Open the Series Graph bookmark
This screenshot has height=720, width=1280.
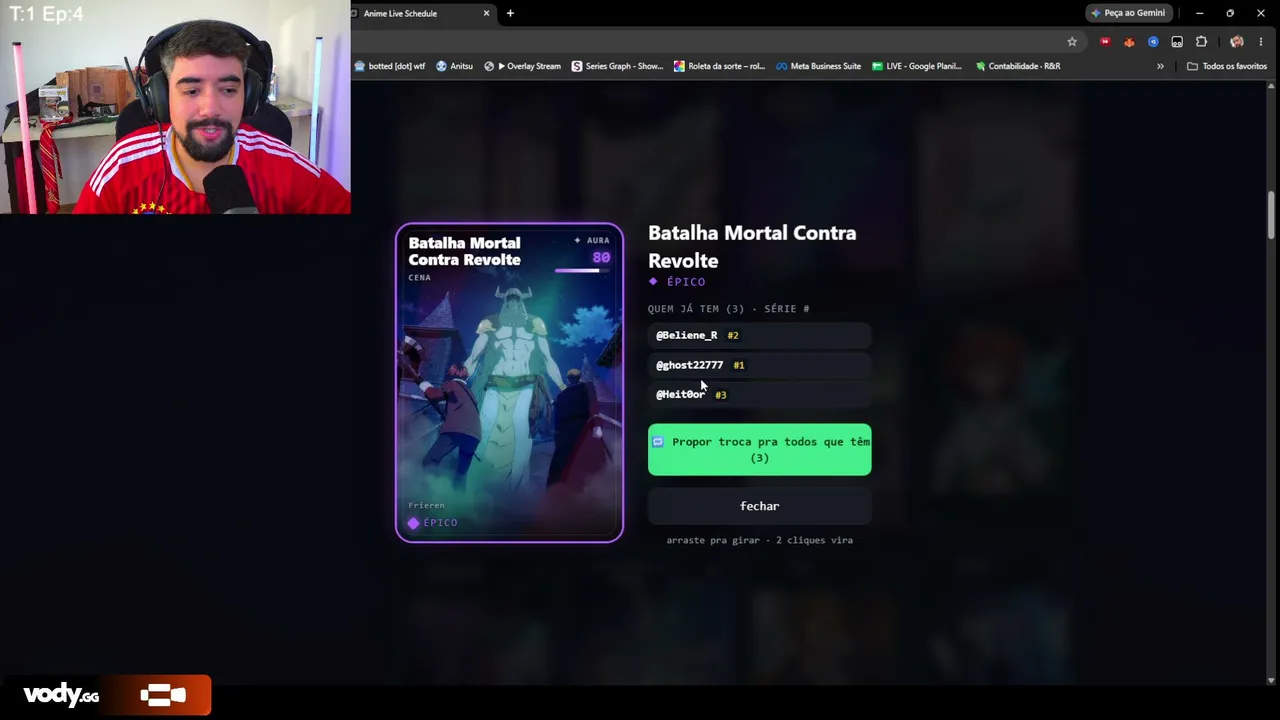[617, 66]
